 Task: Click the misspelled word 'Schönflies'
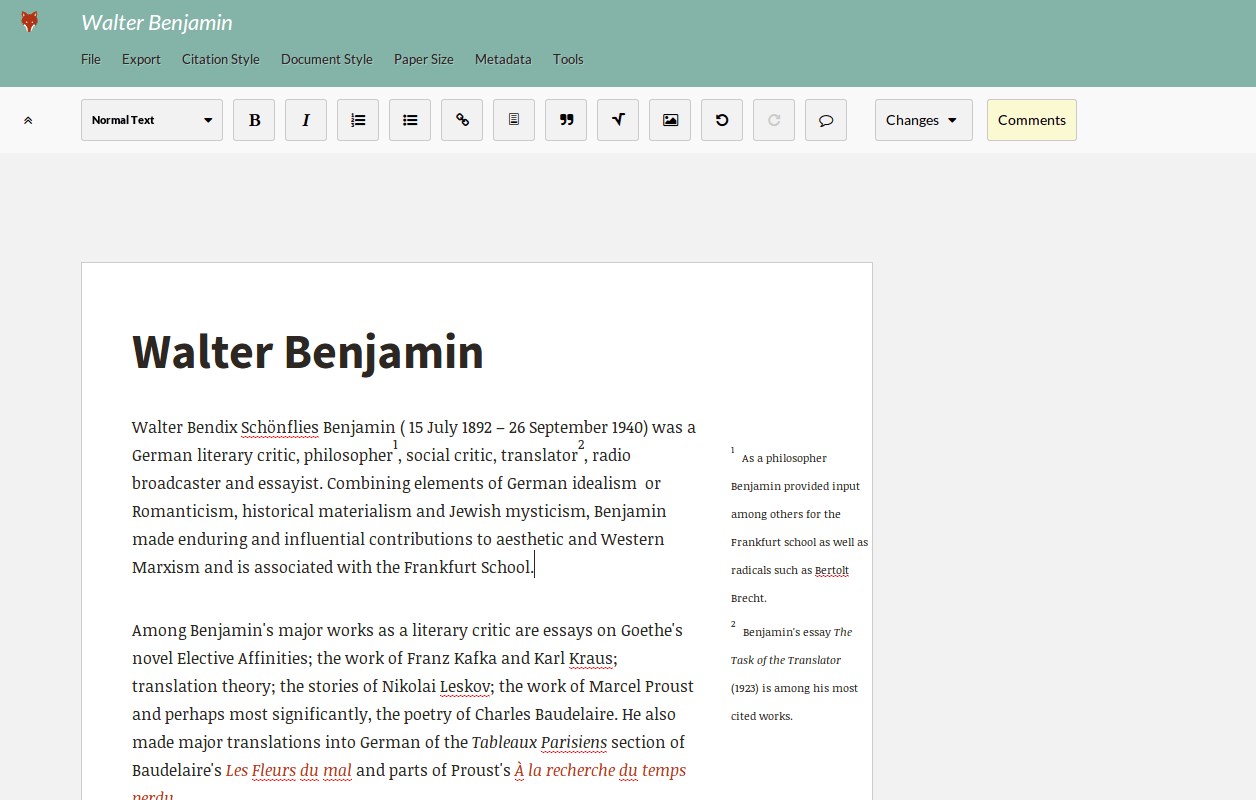[280, 427]
